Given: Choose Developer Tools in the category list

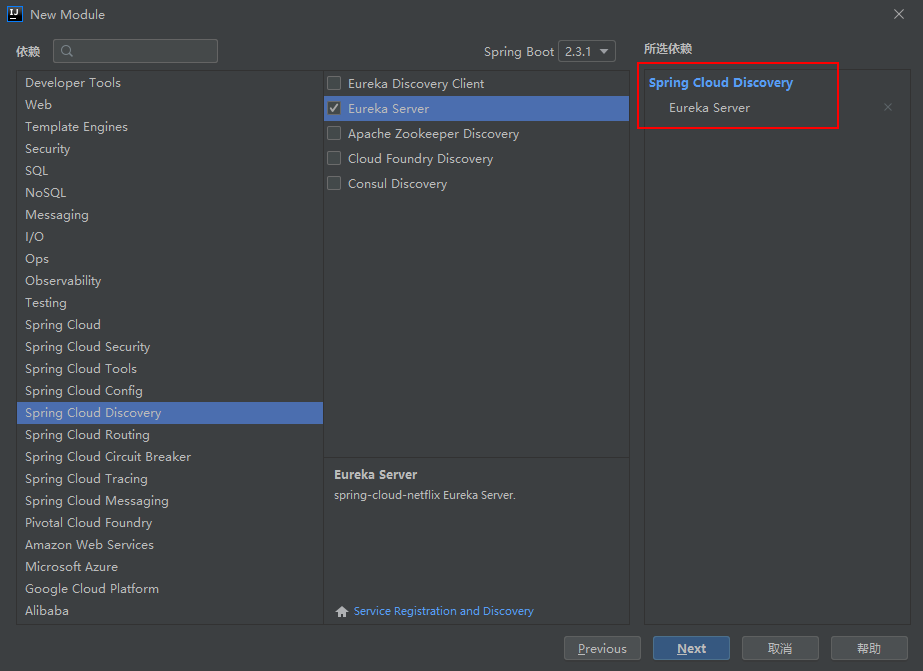Looking at the screenshot, I should point(73,83).
